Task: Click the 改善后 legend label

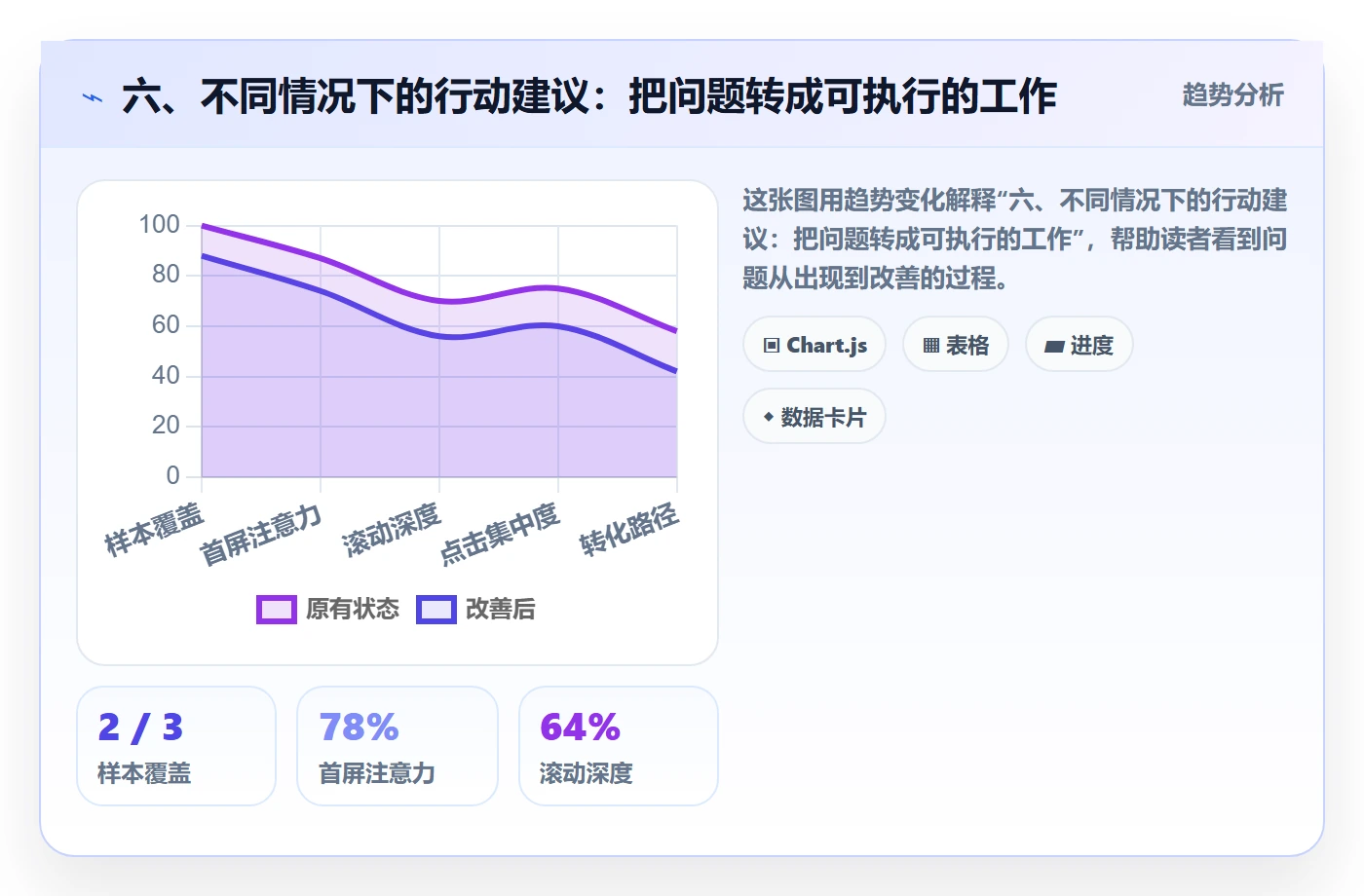Action: tap(501, 610)
